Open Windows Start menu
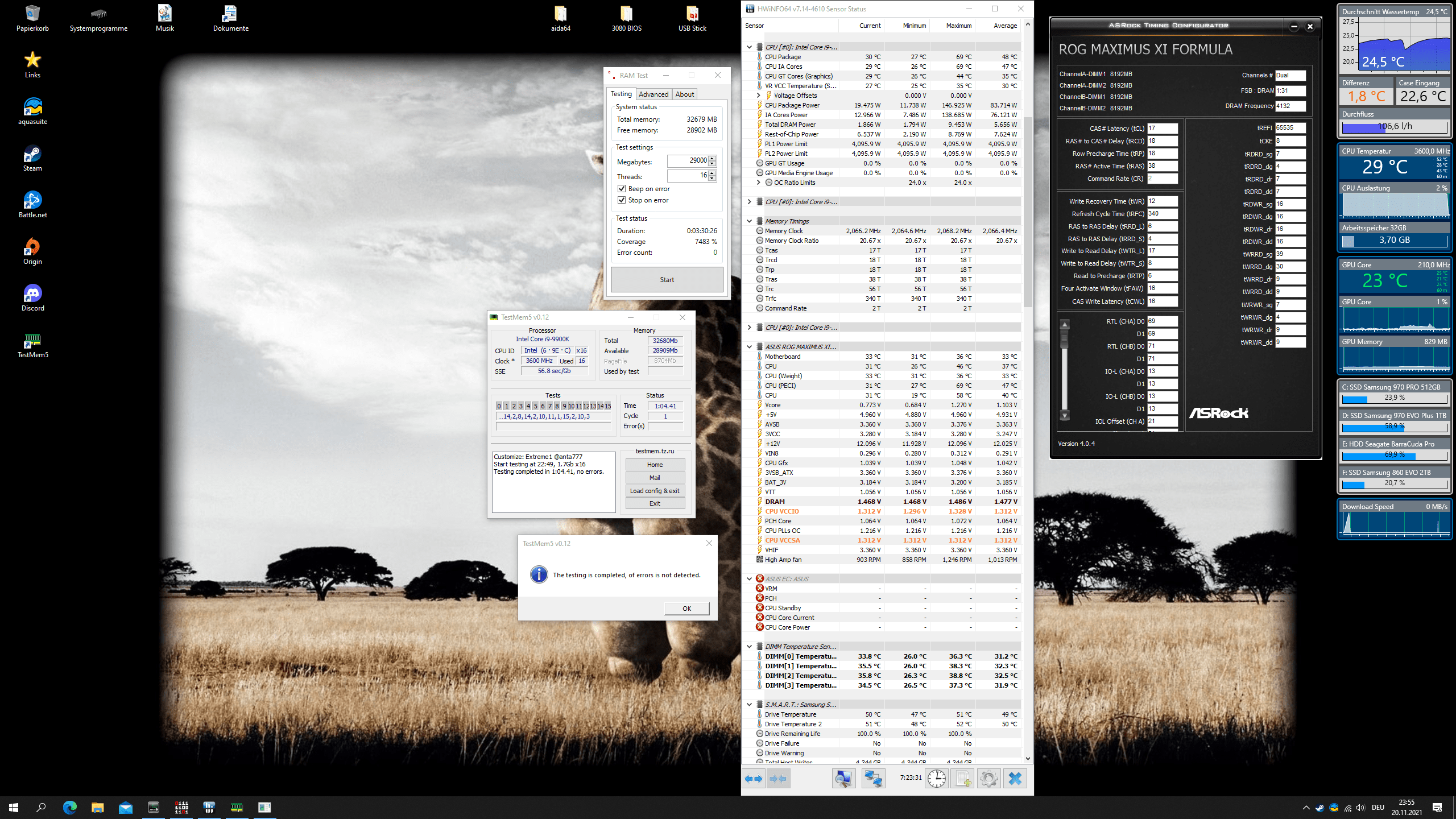Image resolution: width=1456 pixels, height=819 pixels. pyautogui.click(x=14, y=807)
